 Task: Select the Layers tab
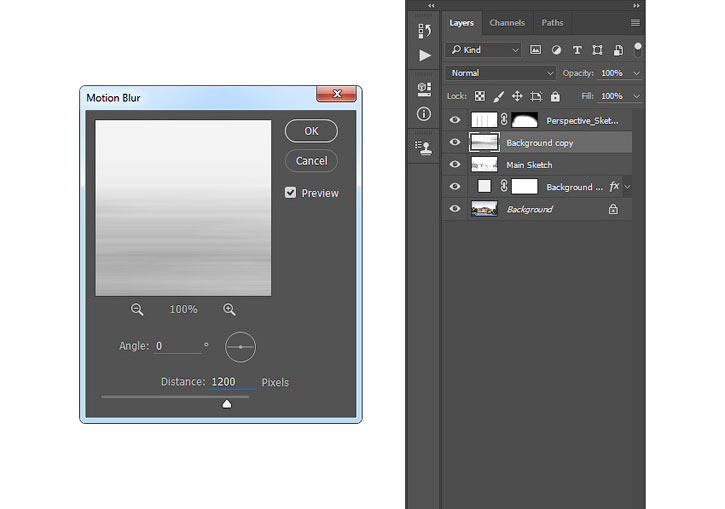[x=461, y=23]
